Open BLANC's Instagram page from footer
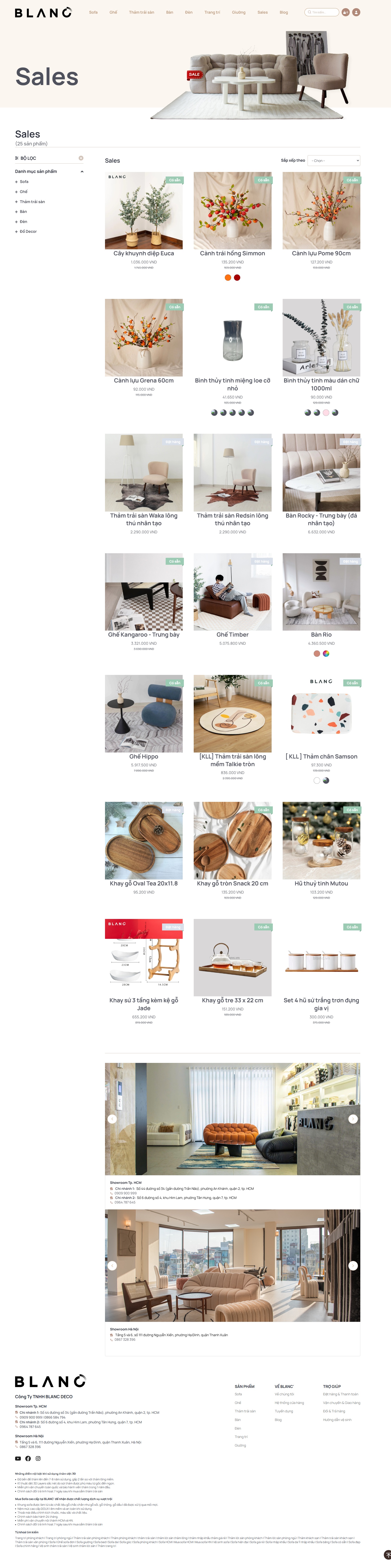This screenshot has height=1568, width=391. click(x=38, y=1459)
